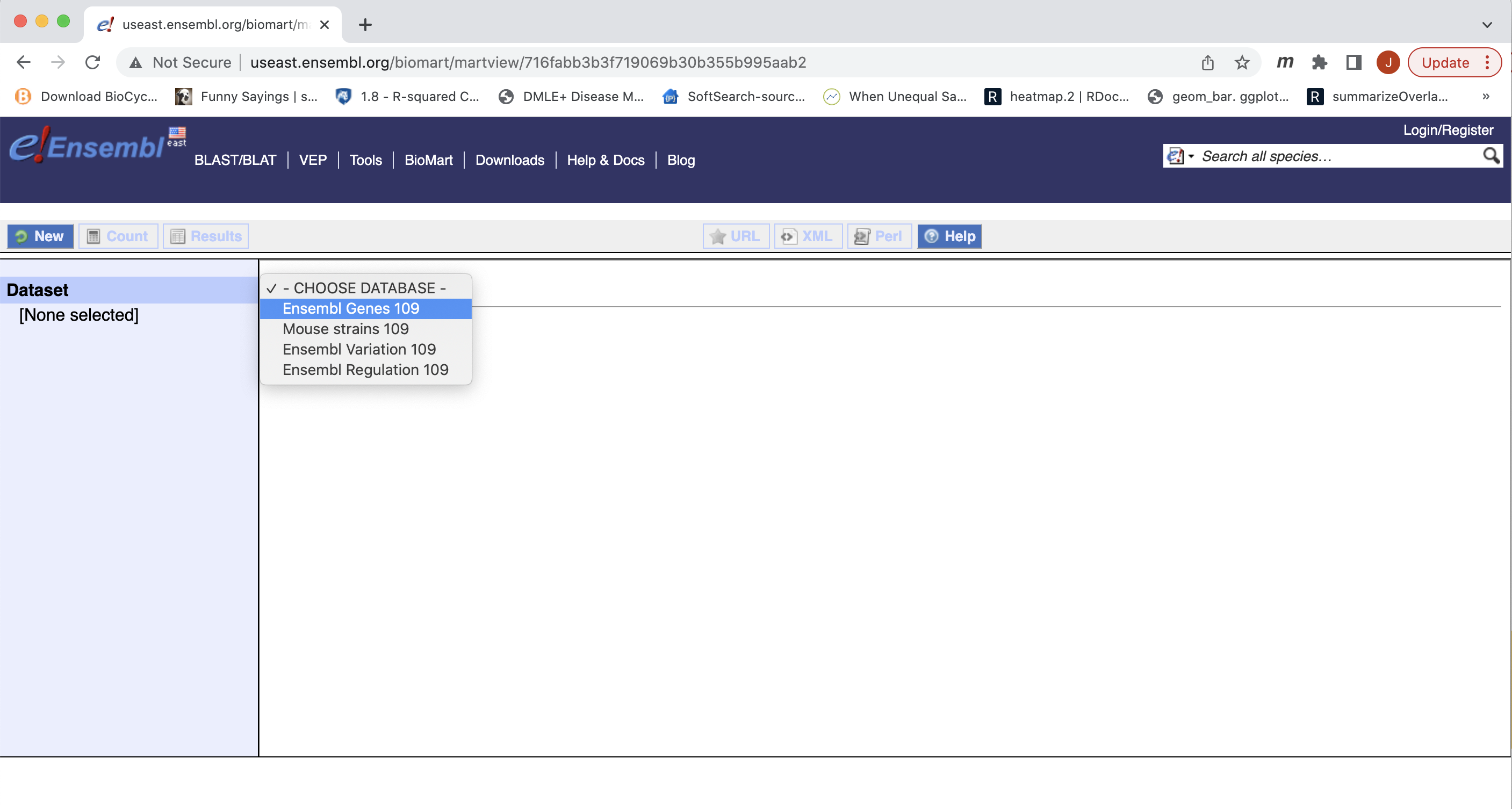The height and width of the screenshot is (809, 1512).
Task: Select the Dataset panel heading
Action: point(38,290)
